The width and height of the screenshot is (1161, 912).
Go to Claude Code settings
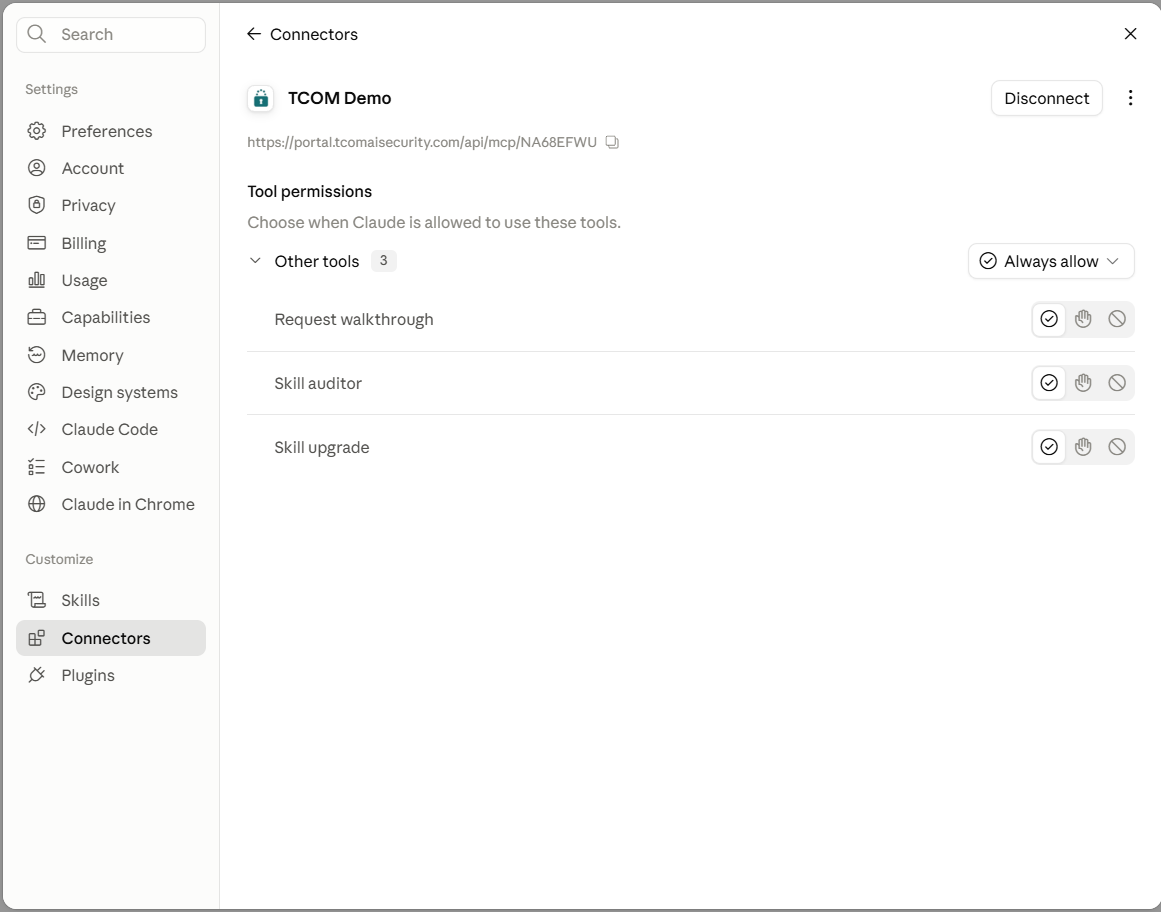point(111,429)
